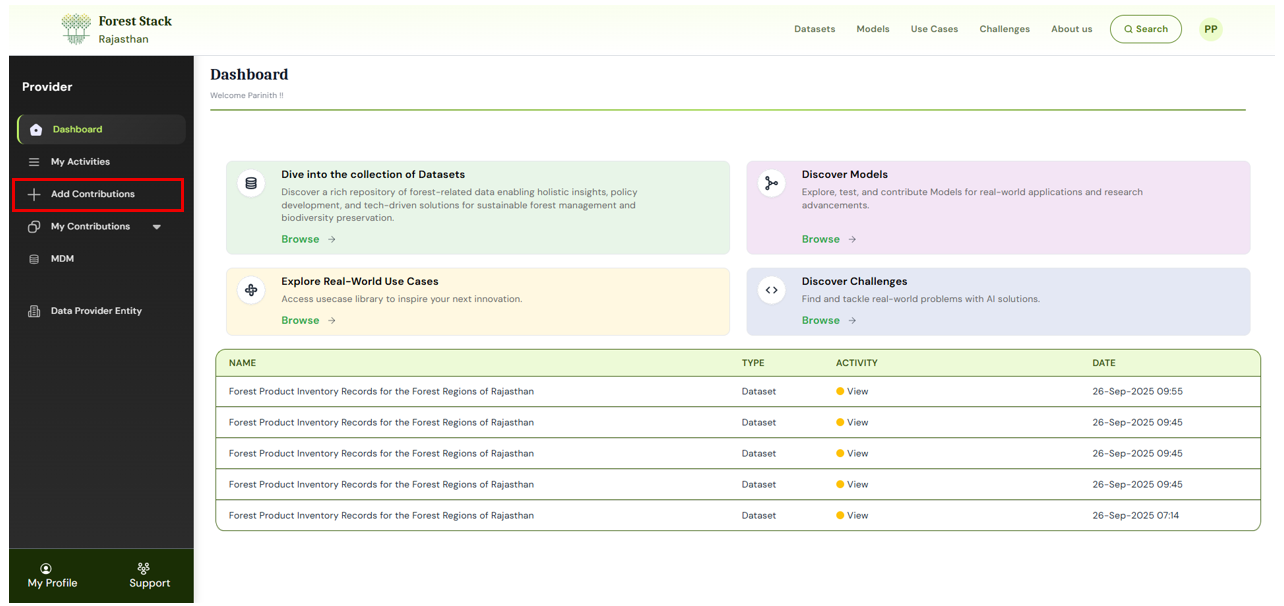Click the icon on the Use Cases card
1284x606 pixels.
(x=250, y=290)
